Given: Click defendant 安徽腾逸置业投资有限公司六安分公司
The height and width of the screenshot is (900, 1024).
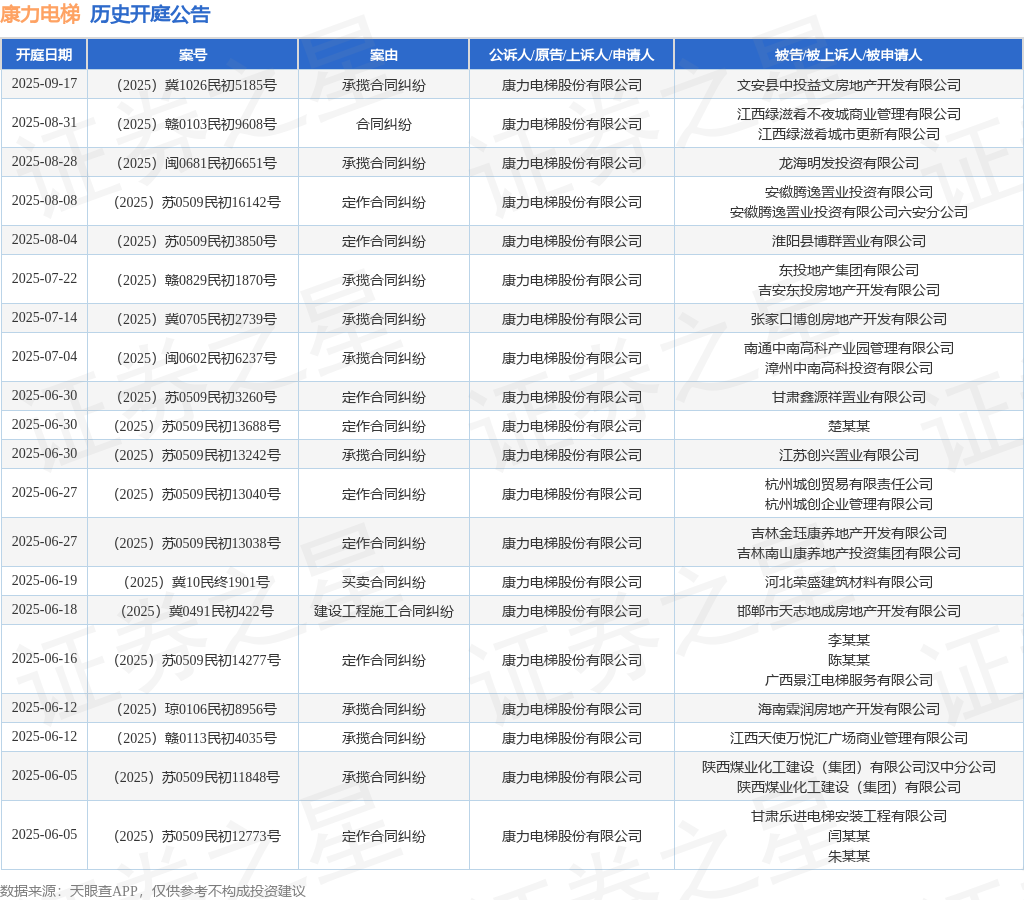Looking at the screenshot, I should (x=848, y=212).
